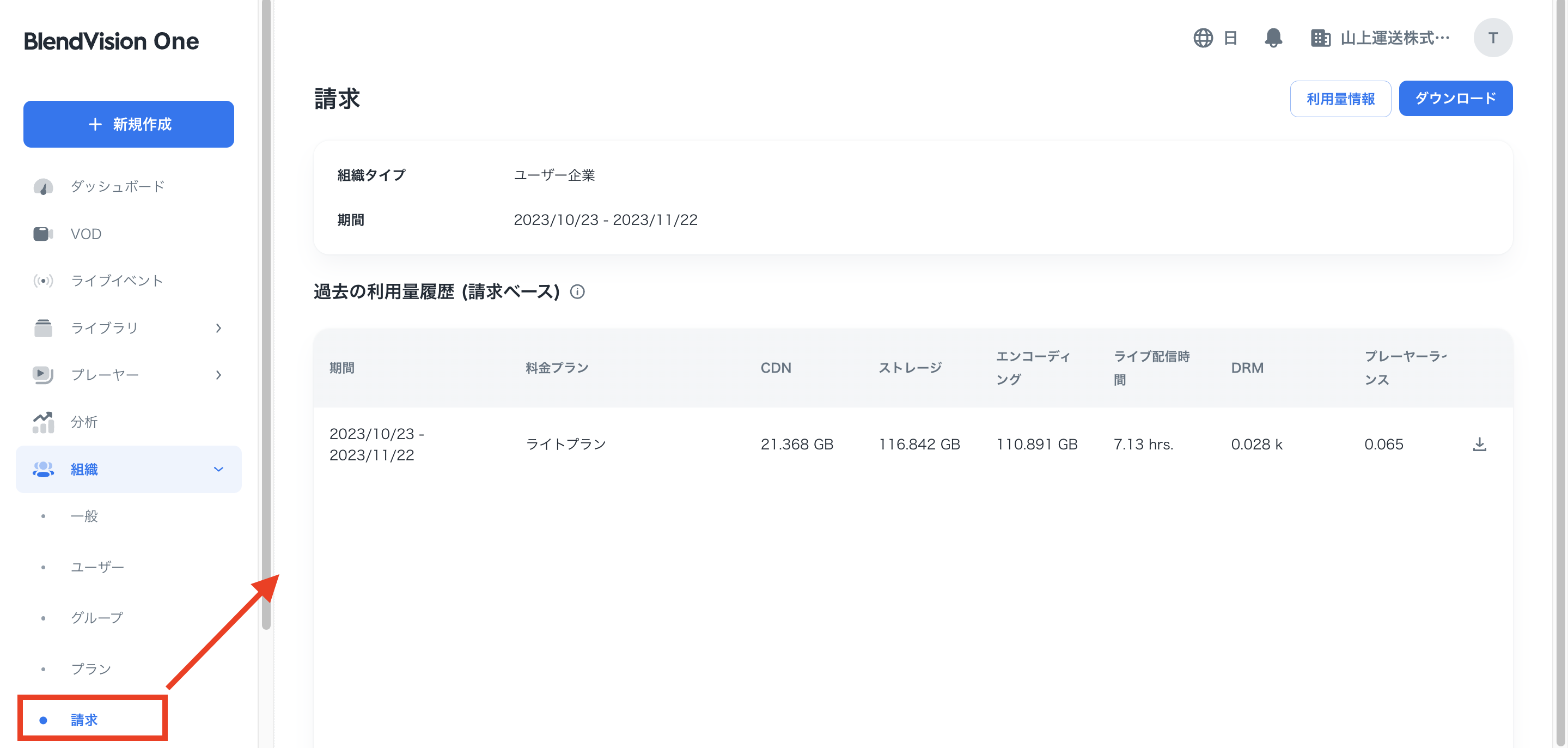1568x748 pixels.
Task: Open Dashboard from the sidebar
Action: click(118, 186)
